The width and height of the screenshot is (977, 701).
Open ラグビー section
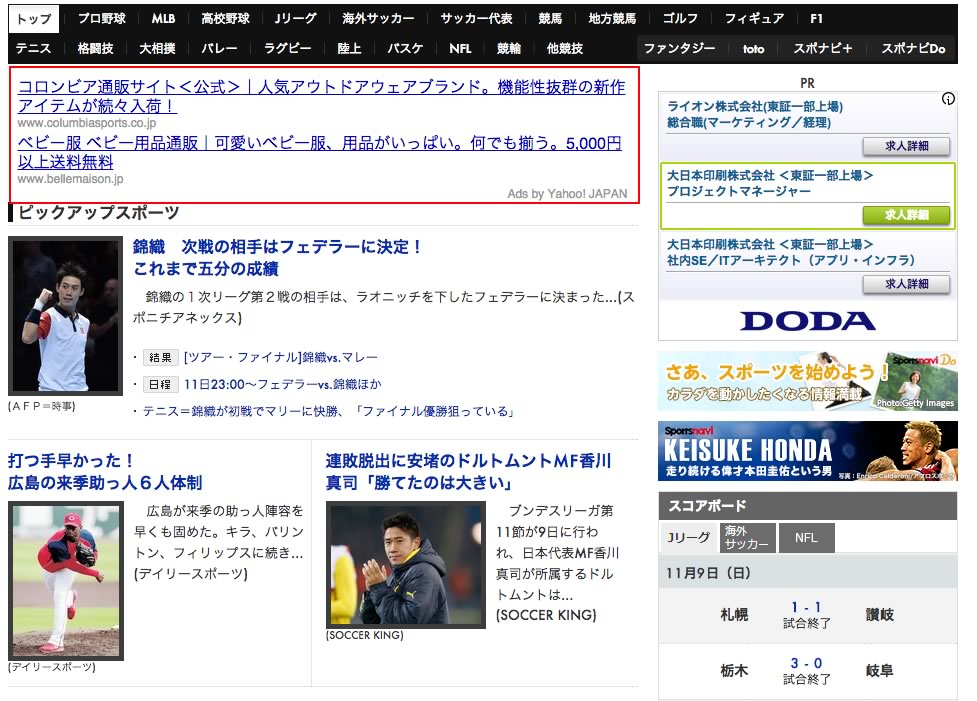(287, 49)
